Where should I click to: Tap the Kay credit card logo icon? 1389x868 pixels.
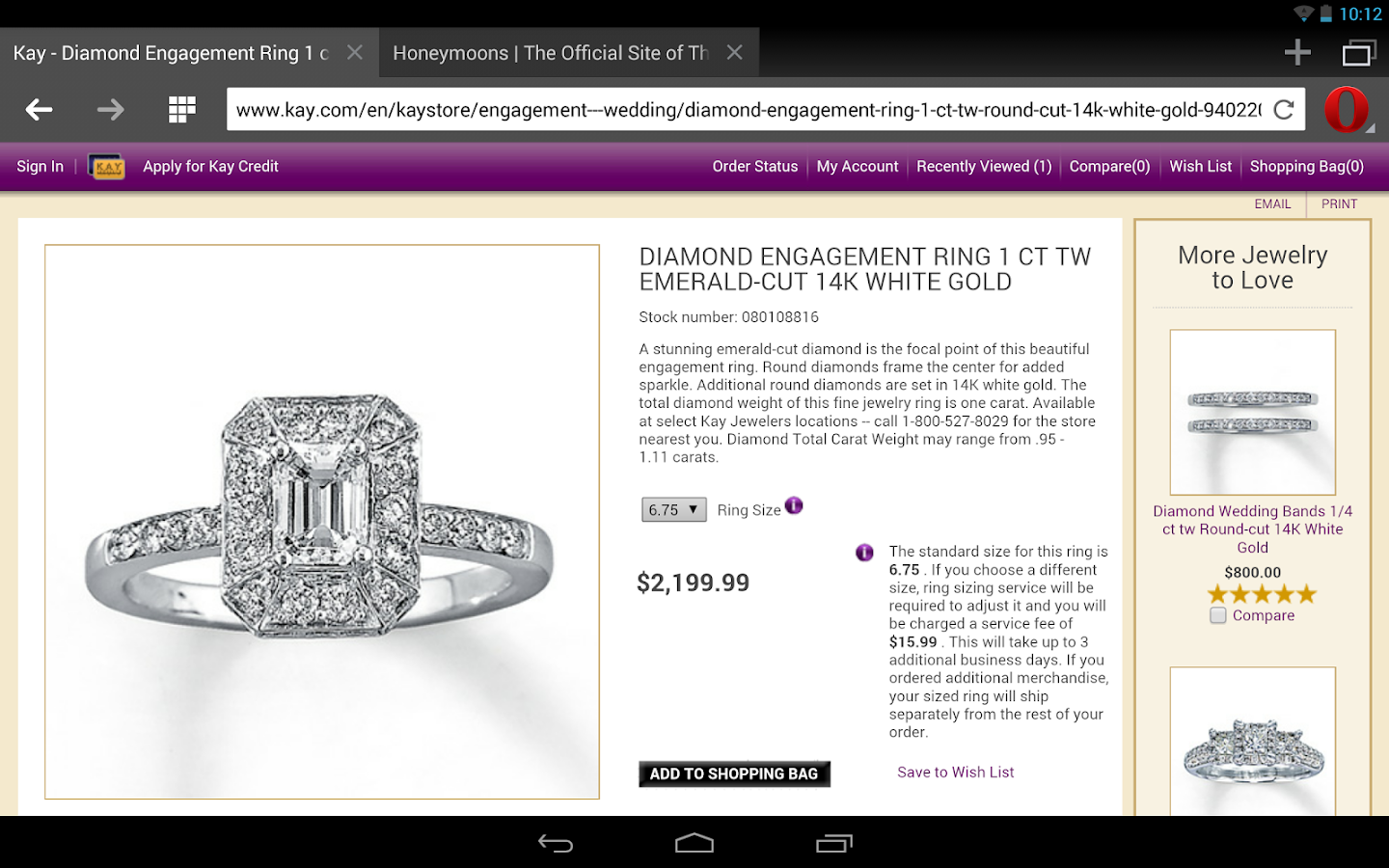point(106,167)
